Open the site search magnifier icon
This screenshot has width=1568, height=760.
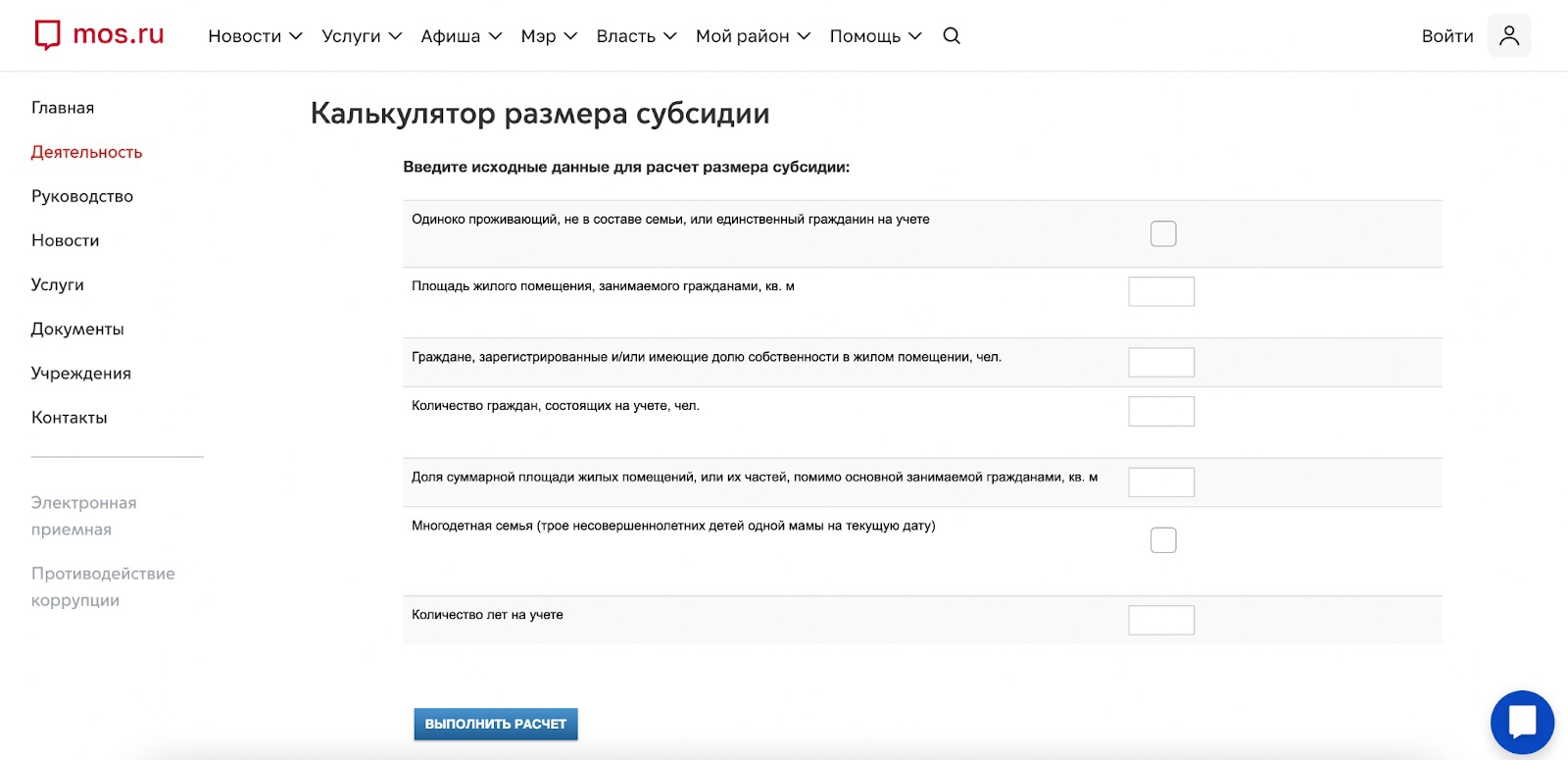pos(952,35)
